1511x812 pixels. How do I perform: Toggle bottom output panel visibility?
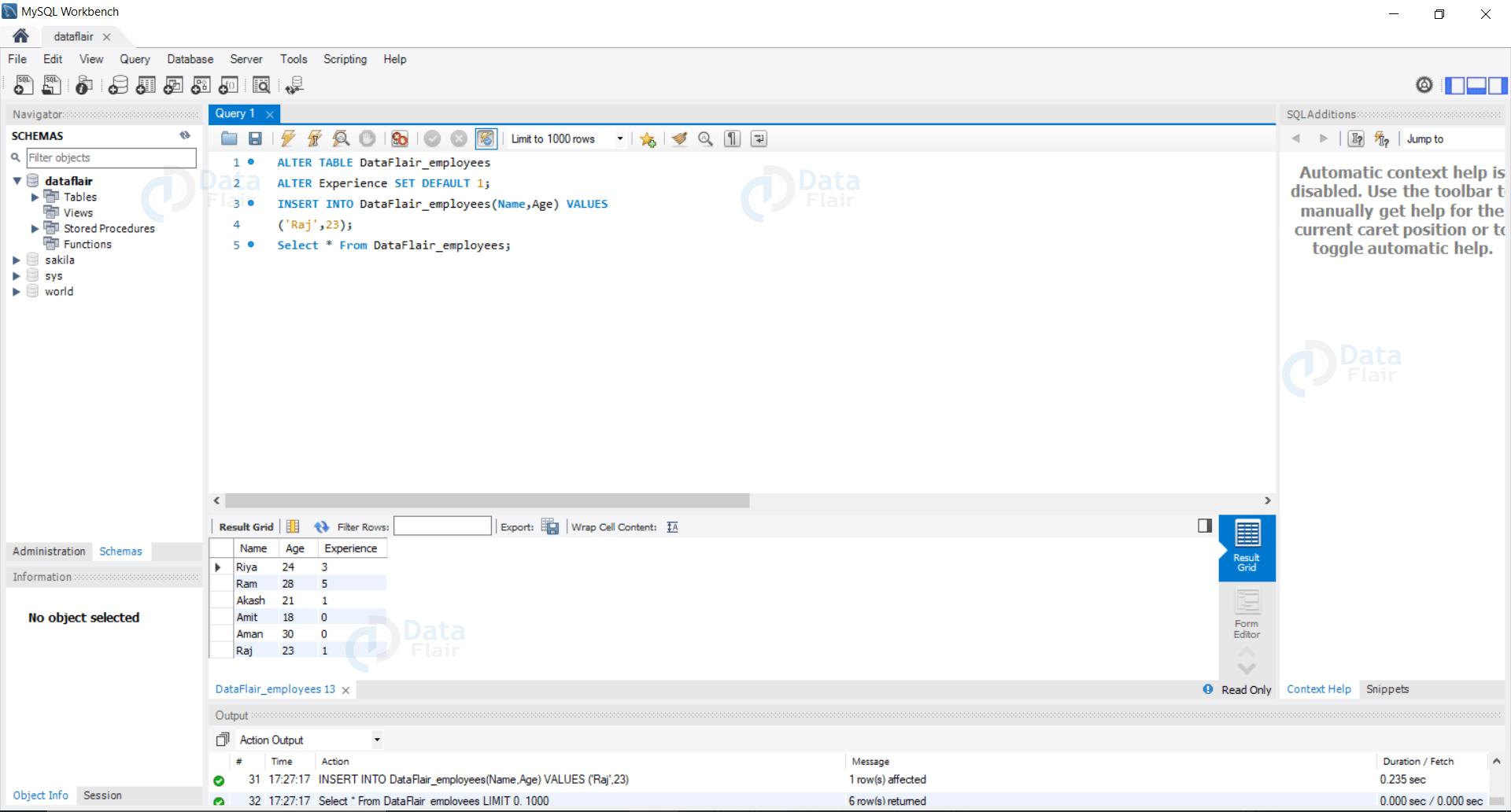(x=1476, y=85)
